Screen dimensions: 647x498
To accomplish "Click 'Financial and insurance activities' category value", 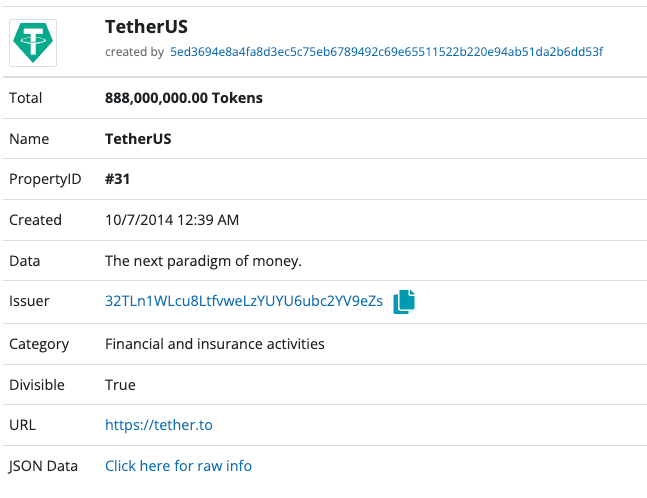I will click(x=215, y=344).
